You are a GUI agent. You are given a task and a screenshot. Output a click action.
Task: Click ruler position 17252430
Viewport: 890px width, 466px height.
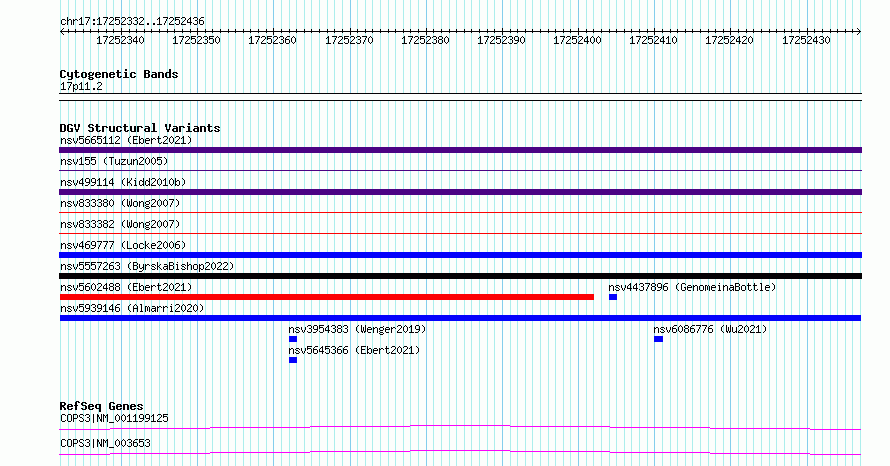(806, 40)
